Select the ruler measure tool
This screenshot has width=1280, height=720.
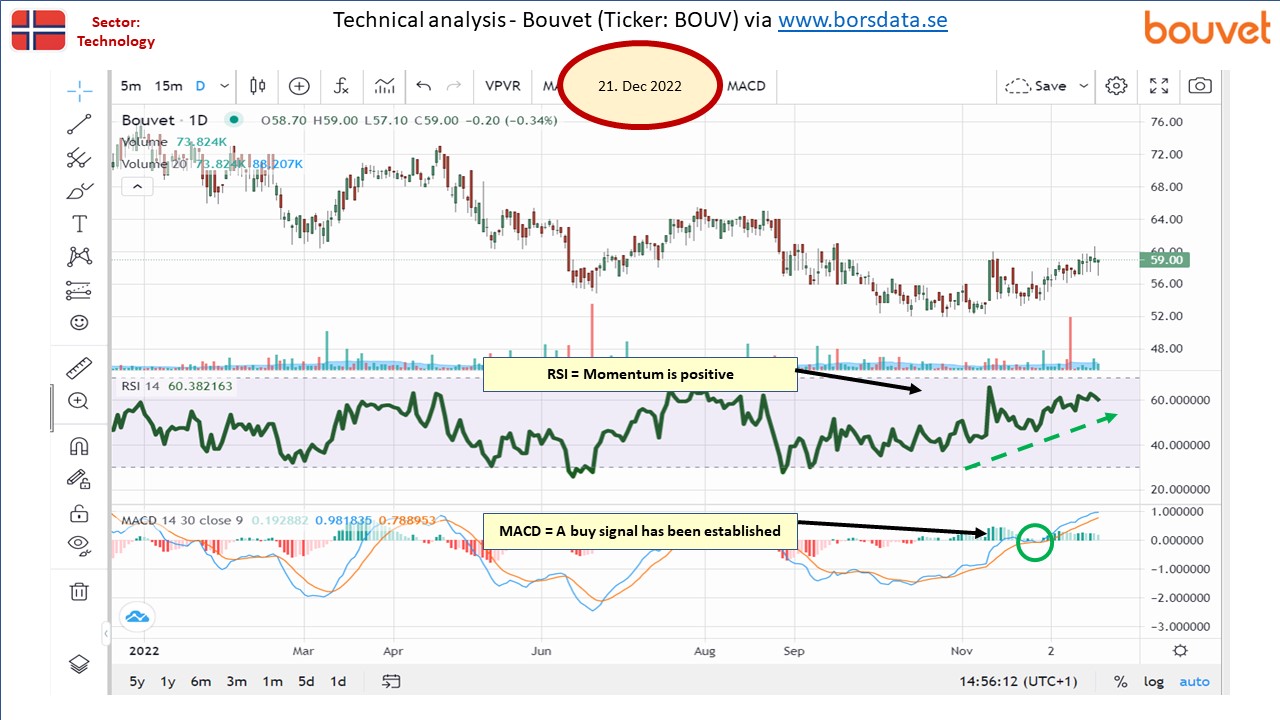[x=79, y=368]
